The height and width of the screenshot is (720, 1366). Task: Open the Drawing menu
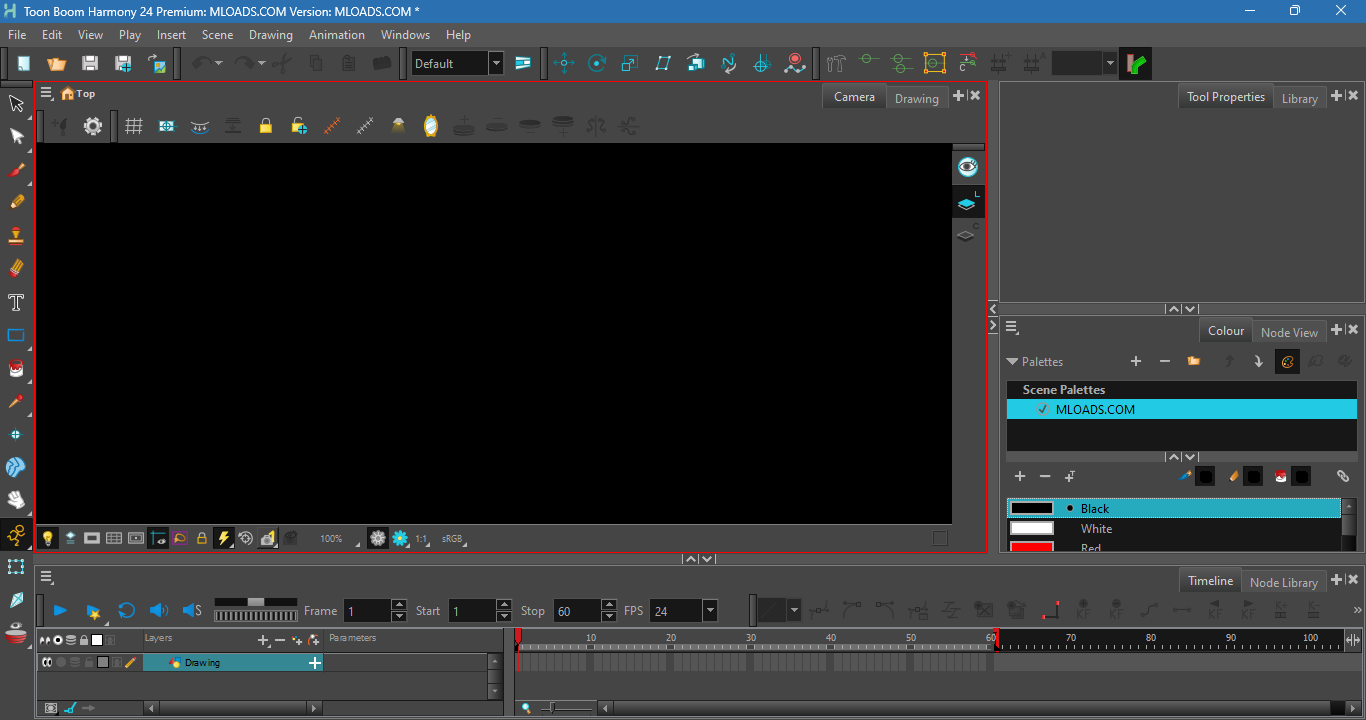(271, 34)
